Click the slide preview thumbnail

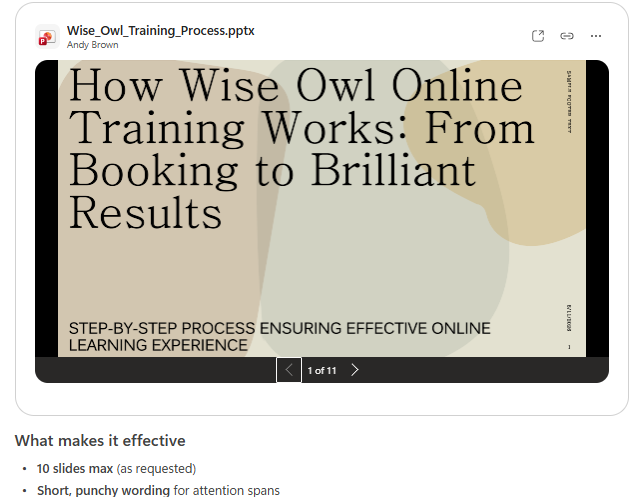tap(322, 208)
